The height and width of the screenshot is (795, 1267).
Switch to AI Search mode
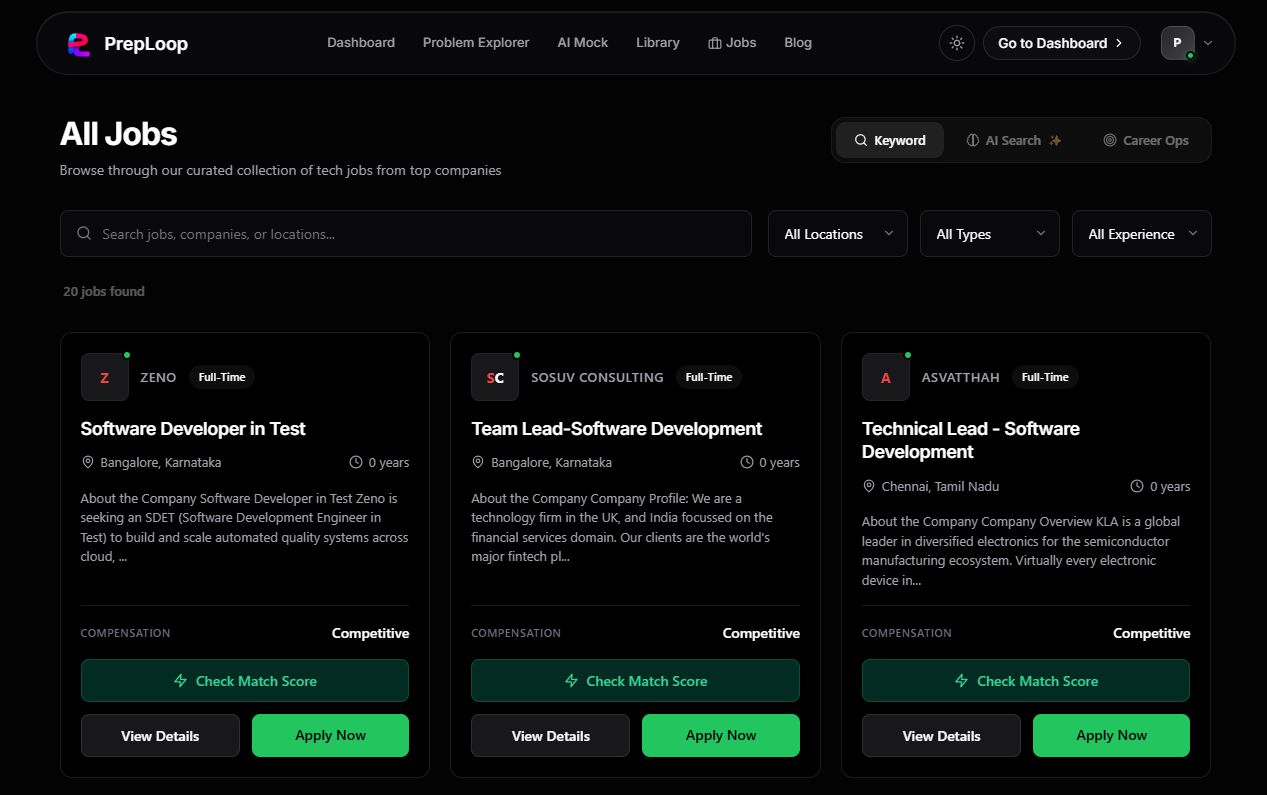[1013, 140]
